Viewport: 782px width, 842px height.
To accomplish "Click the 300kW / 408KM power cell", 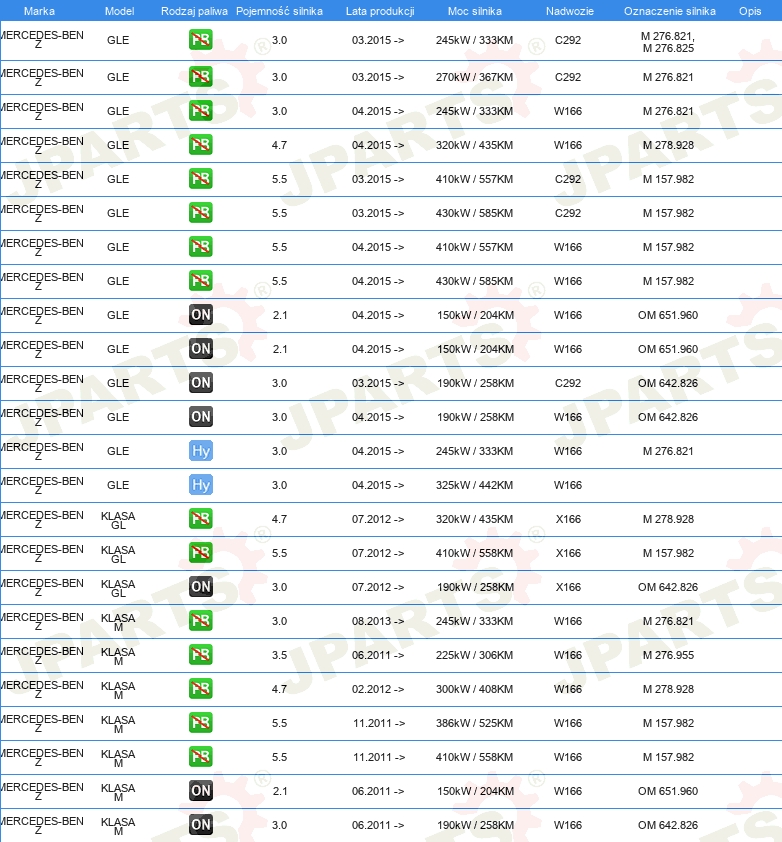I will point(474,689).
